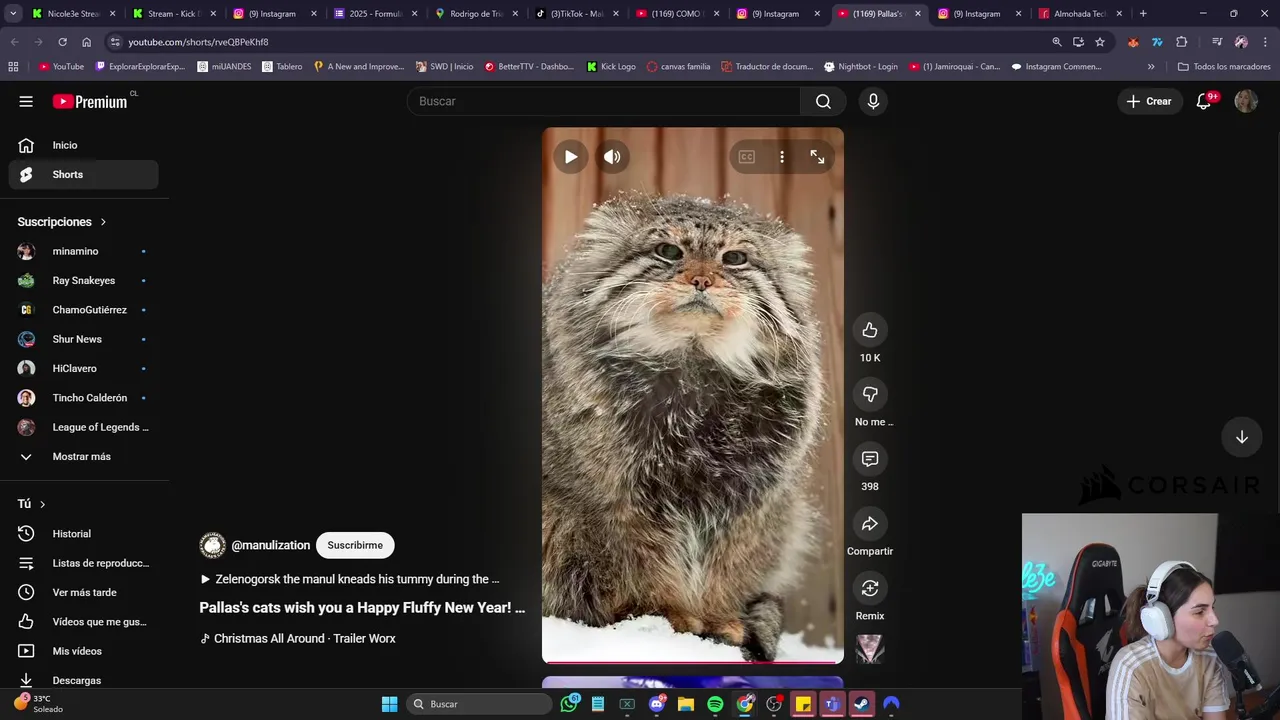
Task: Switch to the TikTok browser tab
Action: pos(575,14)
